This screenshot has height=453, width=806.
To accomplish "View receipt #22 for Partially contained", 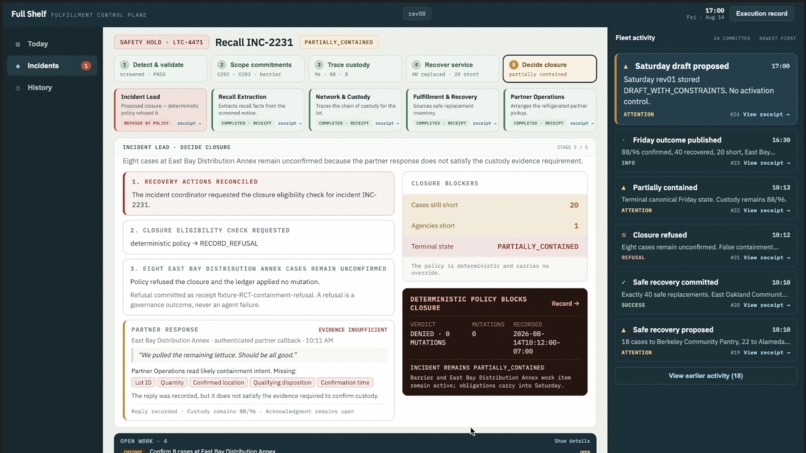I will coord(766,211).
